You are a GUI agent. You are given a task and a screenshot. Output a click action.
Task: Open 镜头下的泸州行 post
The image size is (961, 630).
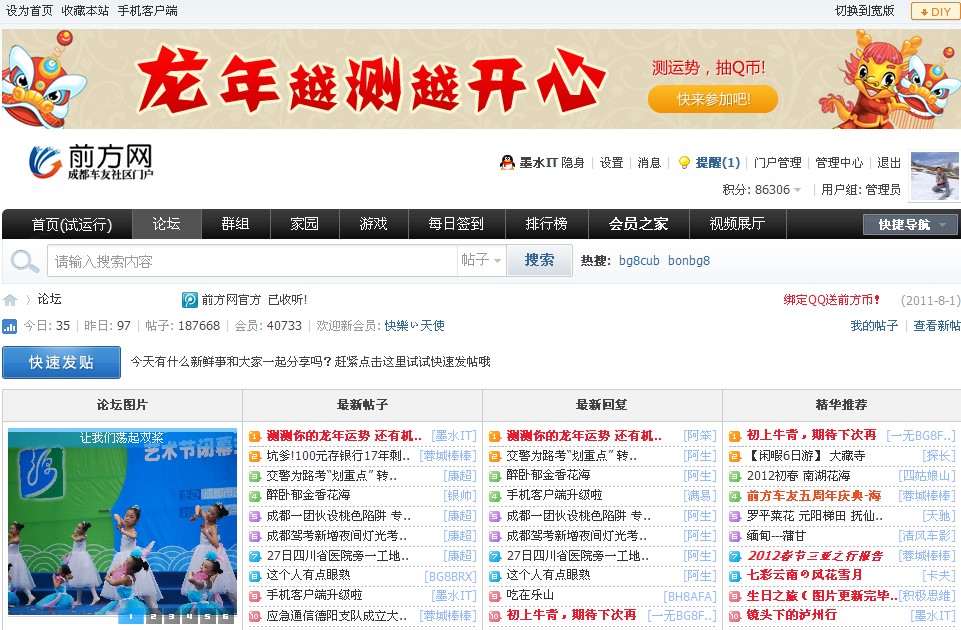791,615
